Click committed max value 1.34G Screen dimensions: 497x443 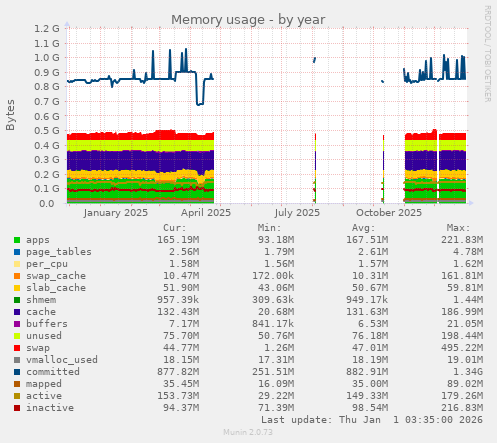pyautogui.click(x=467, y=372)
